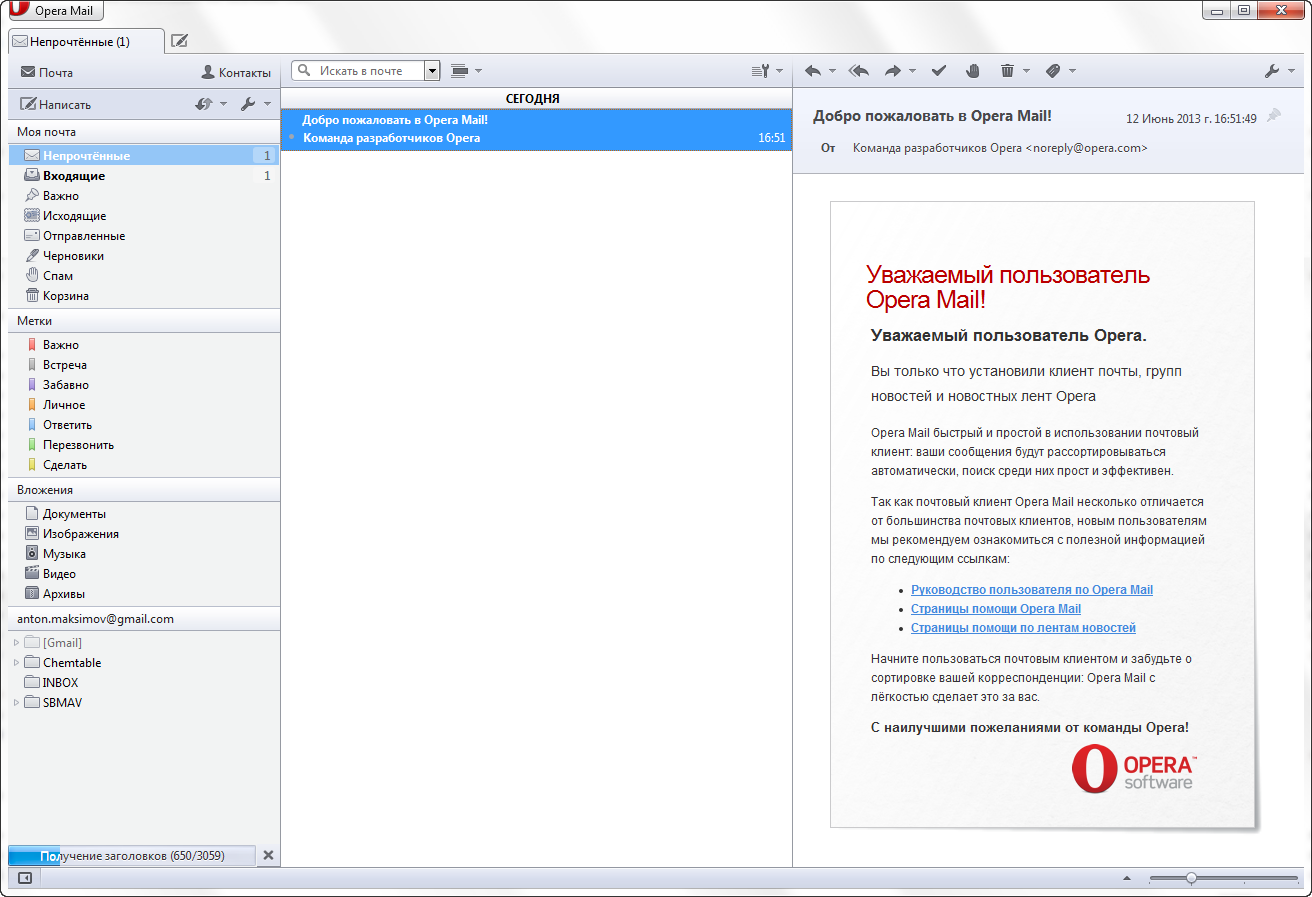Collapse the СЕГОДНЯ group header
1312x897 pixels.
536,99
